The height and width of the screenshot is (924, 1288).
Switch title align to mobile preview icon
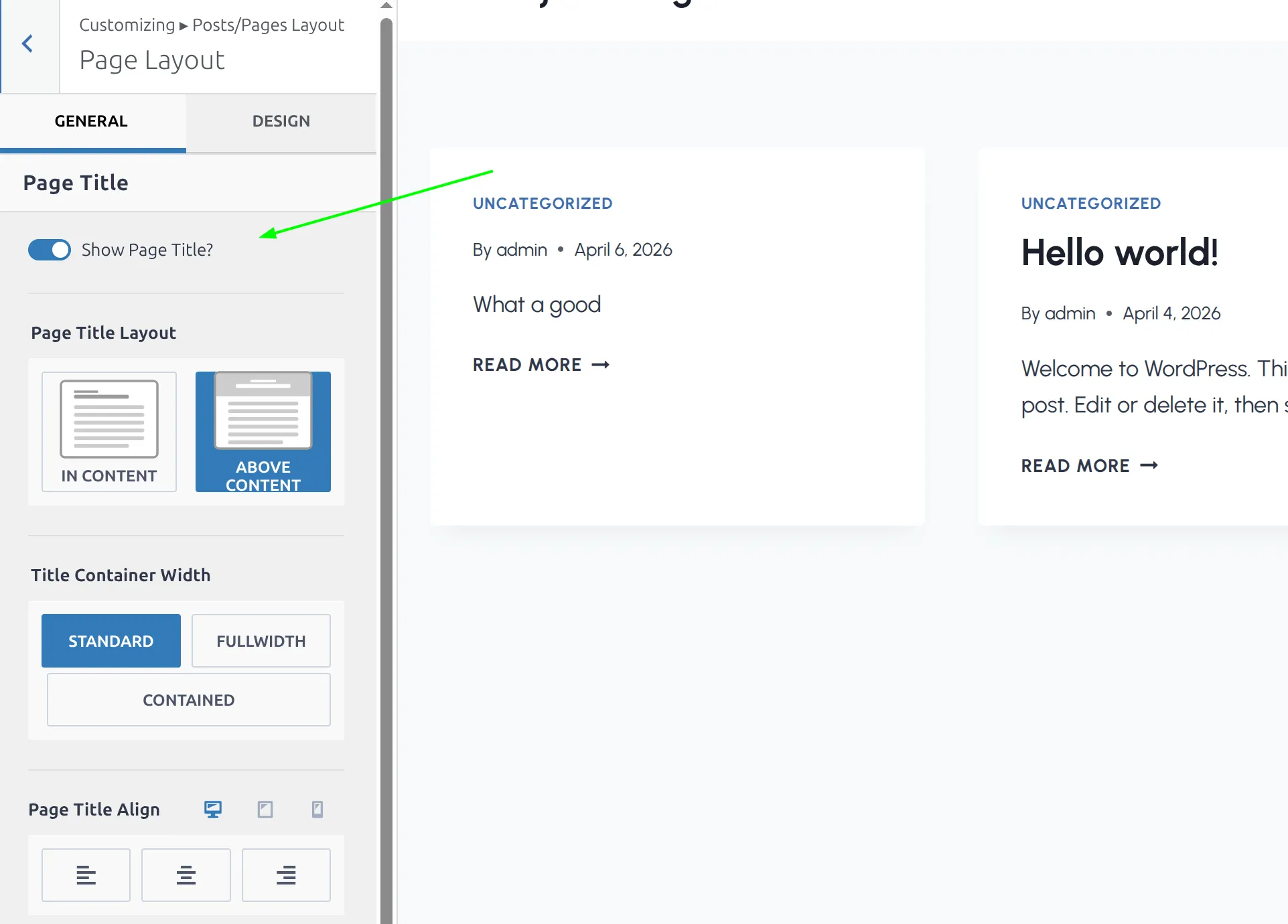tap(317, 809)
